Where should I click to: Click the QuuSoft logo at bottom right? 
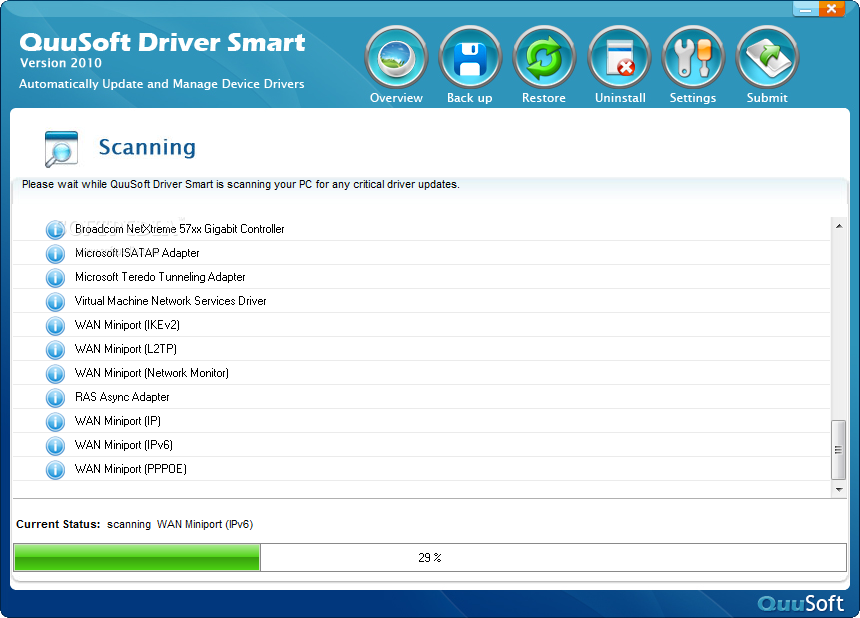click(801, 604)
